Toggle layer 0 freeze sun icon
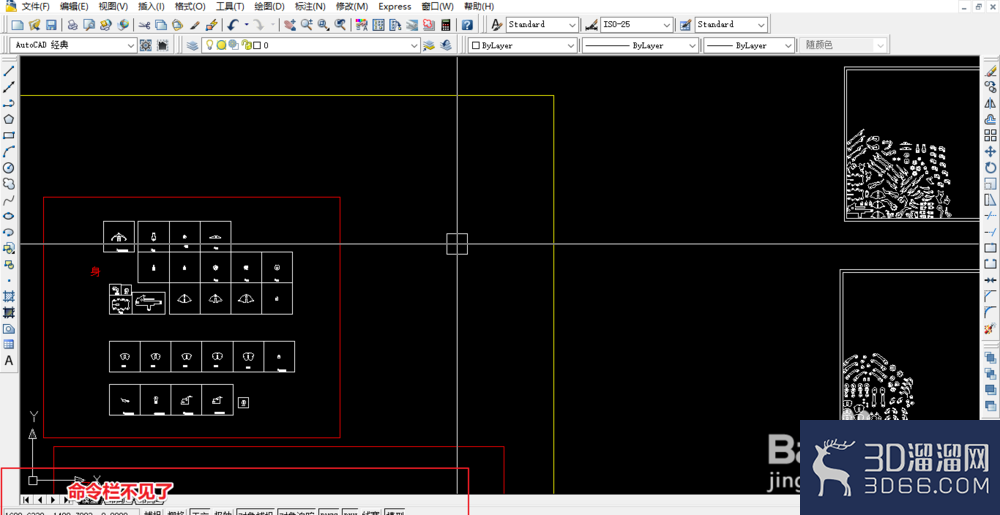 pyautogui.click(x=221, y=45)
